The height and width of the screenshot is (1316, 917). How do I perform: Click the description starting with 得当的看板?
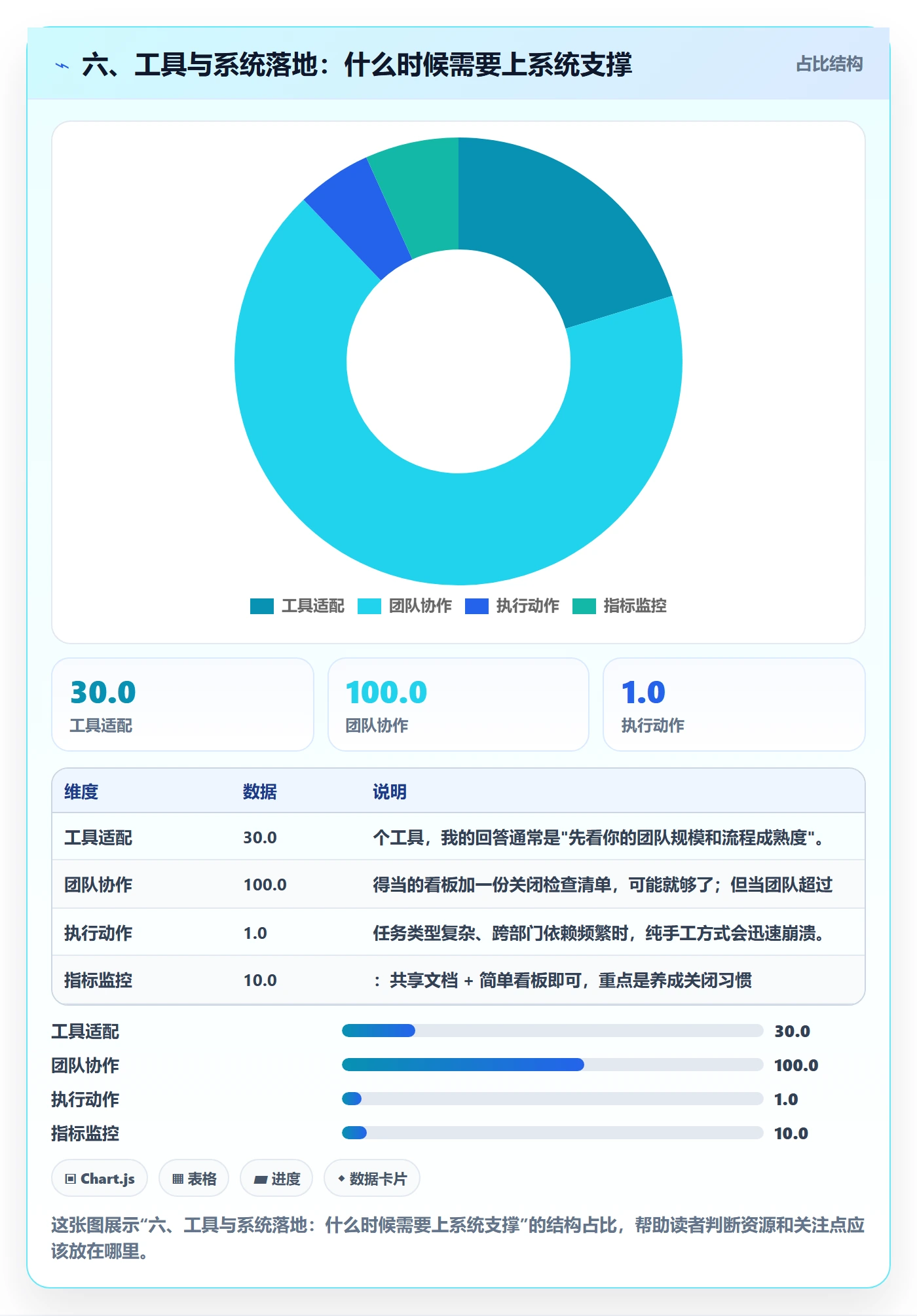tap(603, 885)
